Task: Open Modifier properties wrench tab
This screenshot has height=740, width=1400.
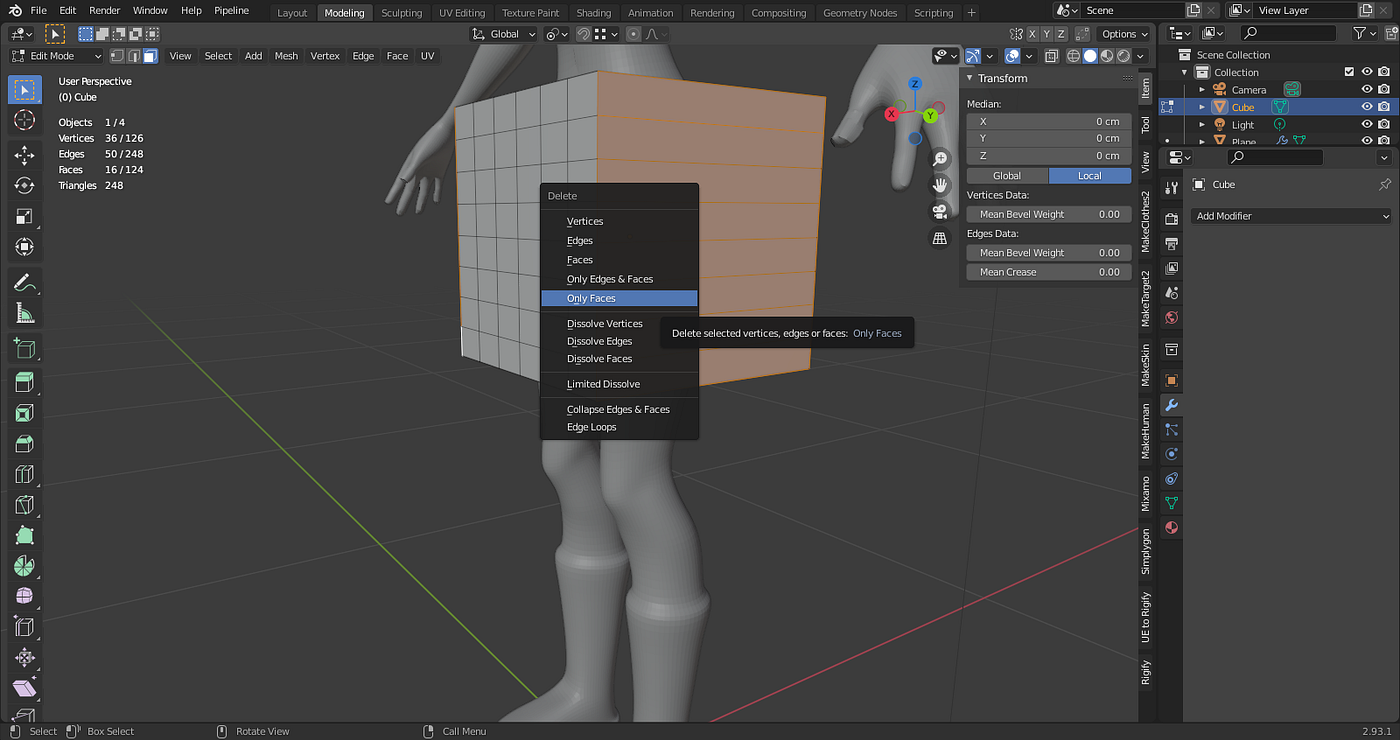Action: [x=1171, y=405]
